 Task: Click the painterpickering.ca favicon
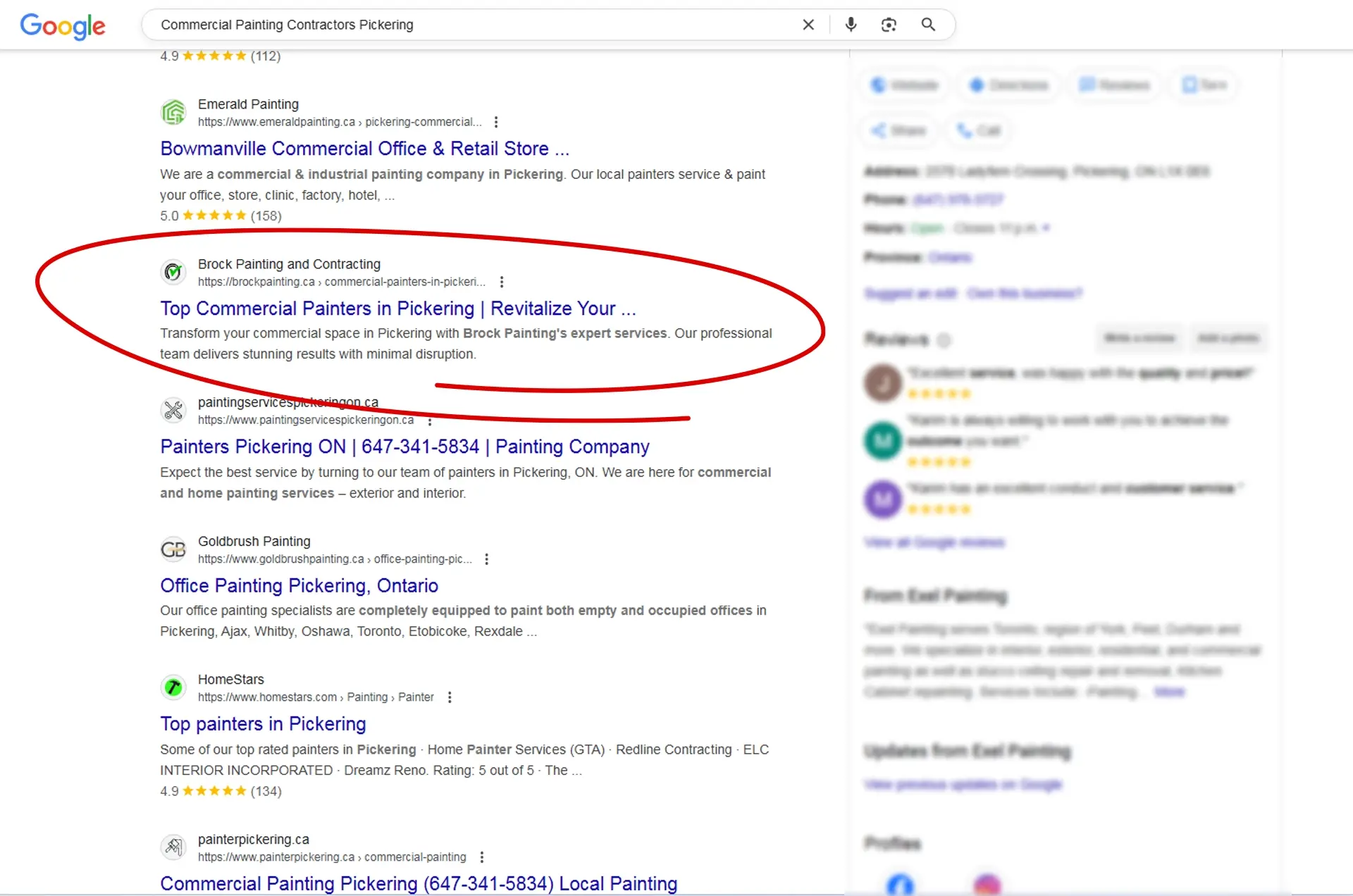tap(173, 847)
